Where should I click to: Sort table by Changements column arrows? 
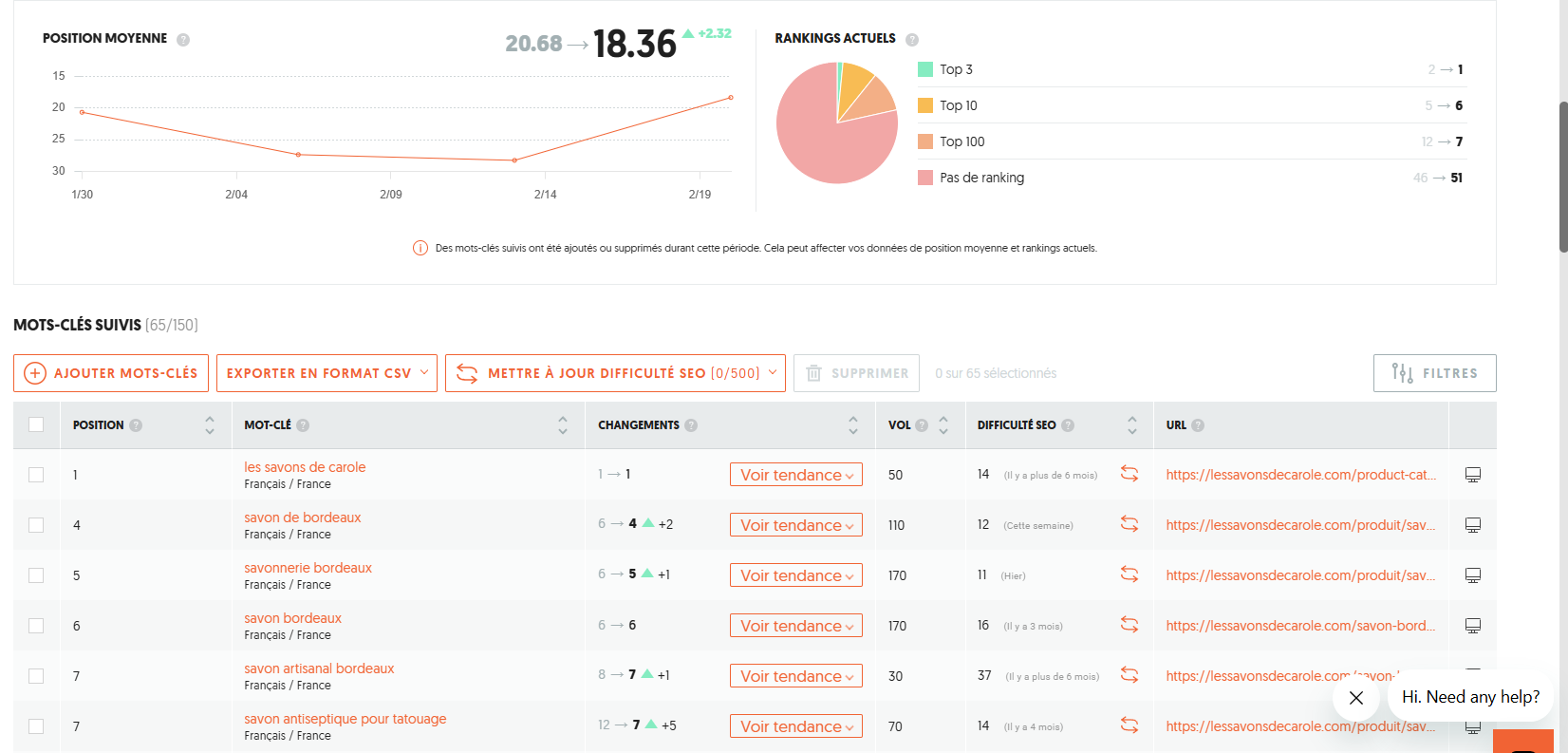tap(853, 425)
